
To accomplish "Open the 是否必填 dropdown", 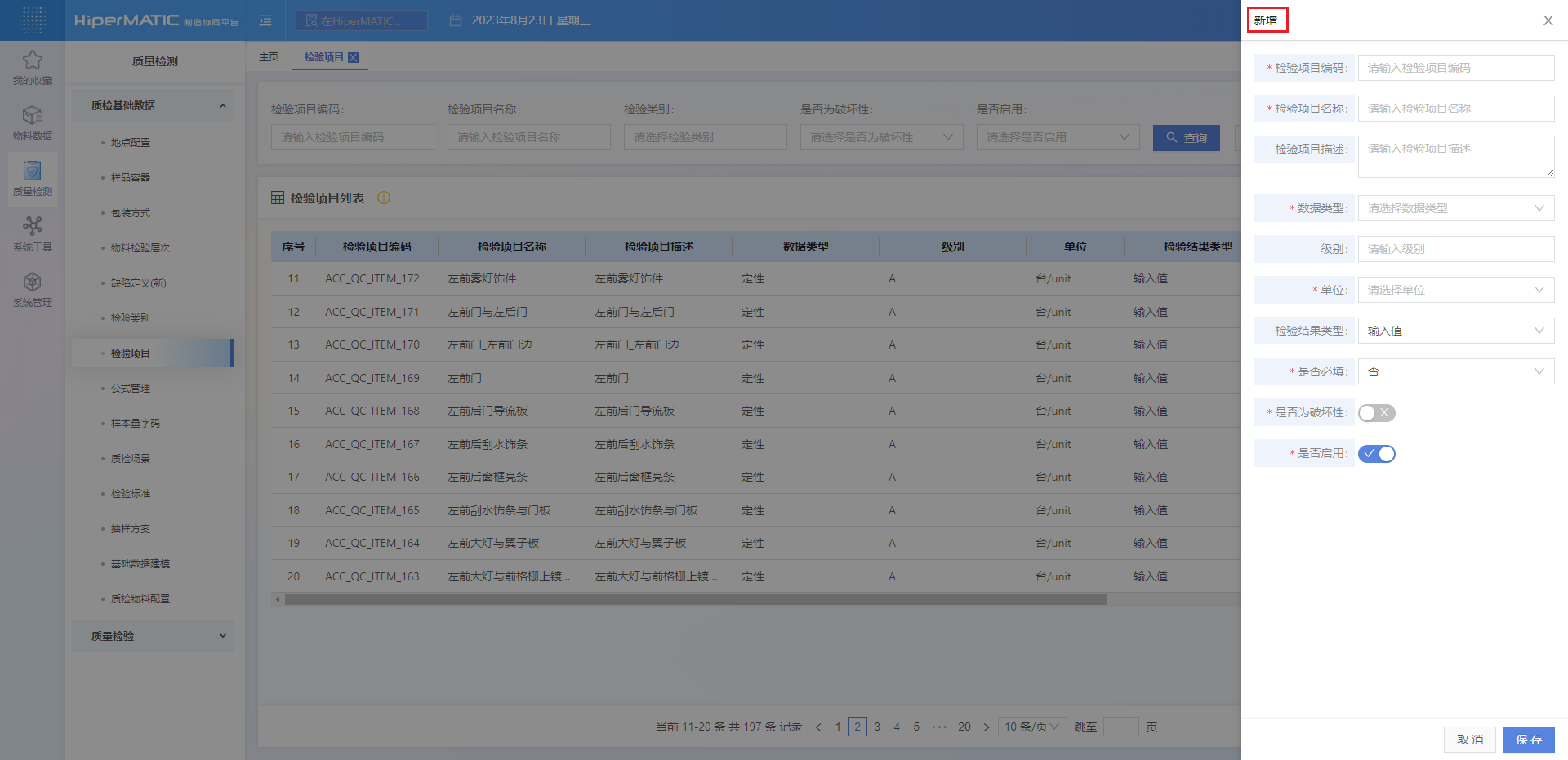I will (x=1456, y=371).
